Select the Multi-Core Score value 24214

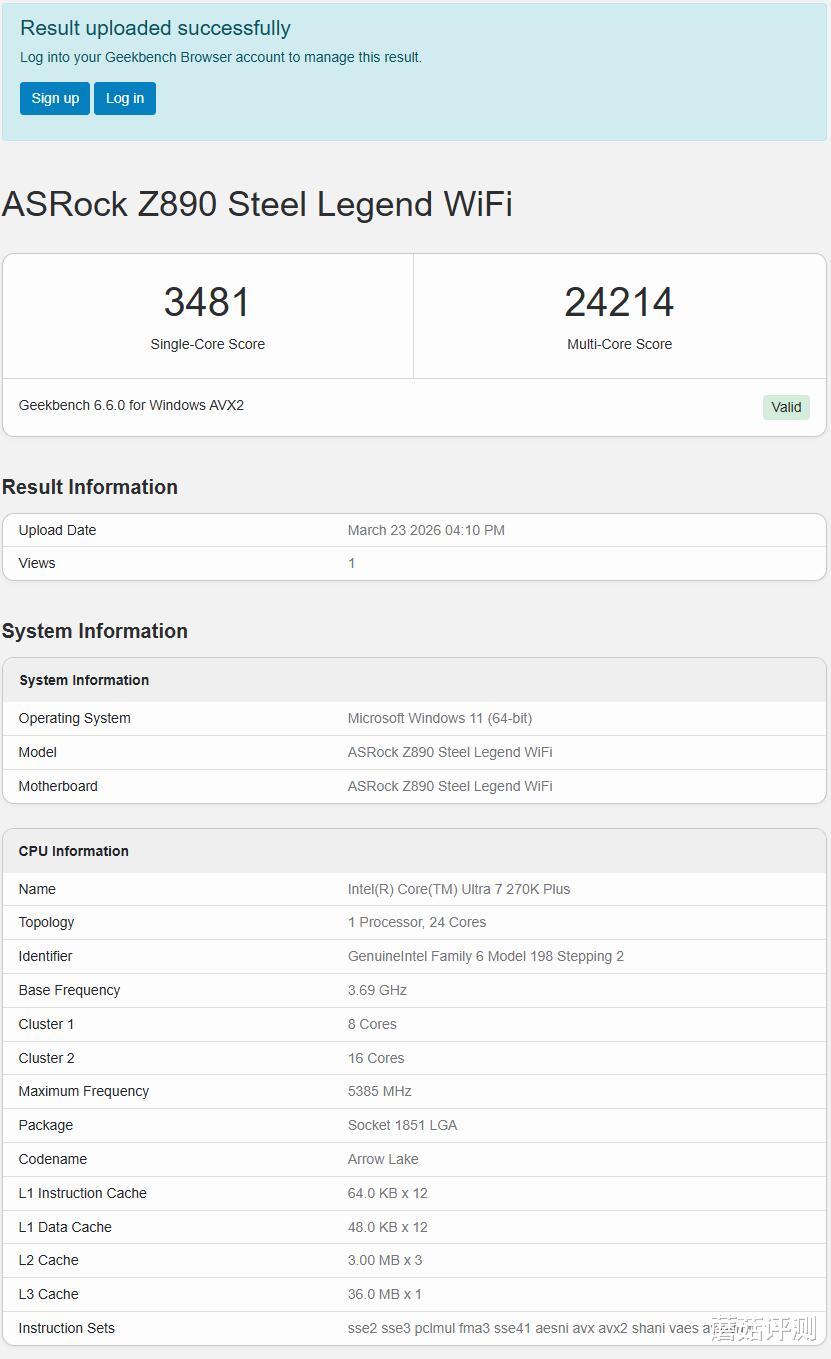[x=619, y=302]
